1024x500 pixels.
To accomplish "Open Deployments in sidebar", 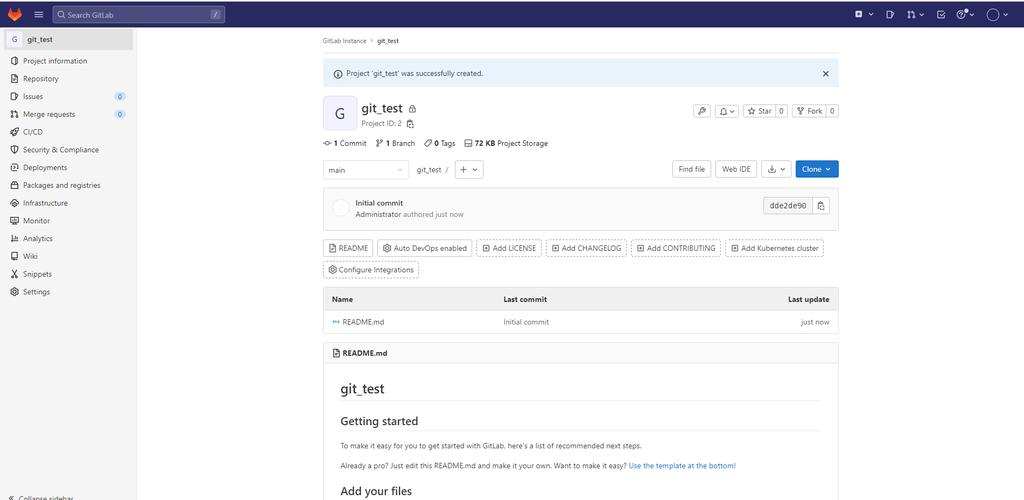I will pos(45,168).
